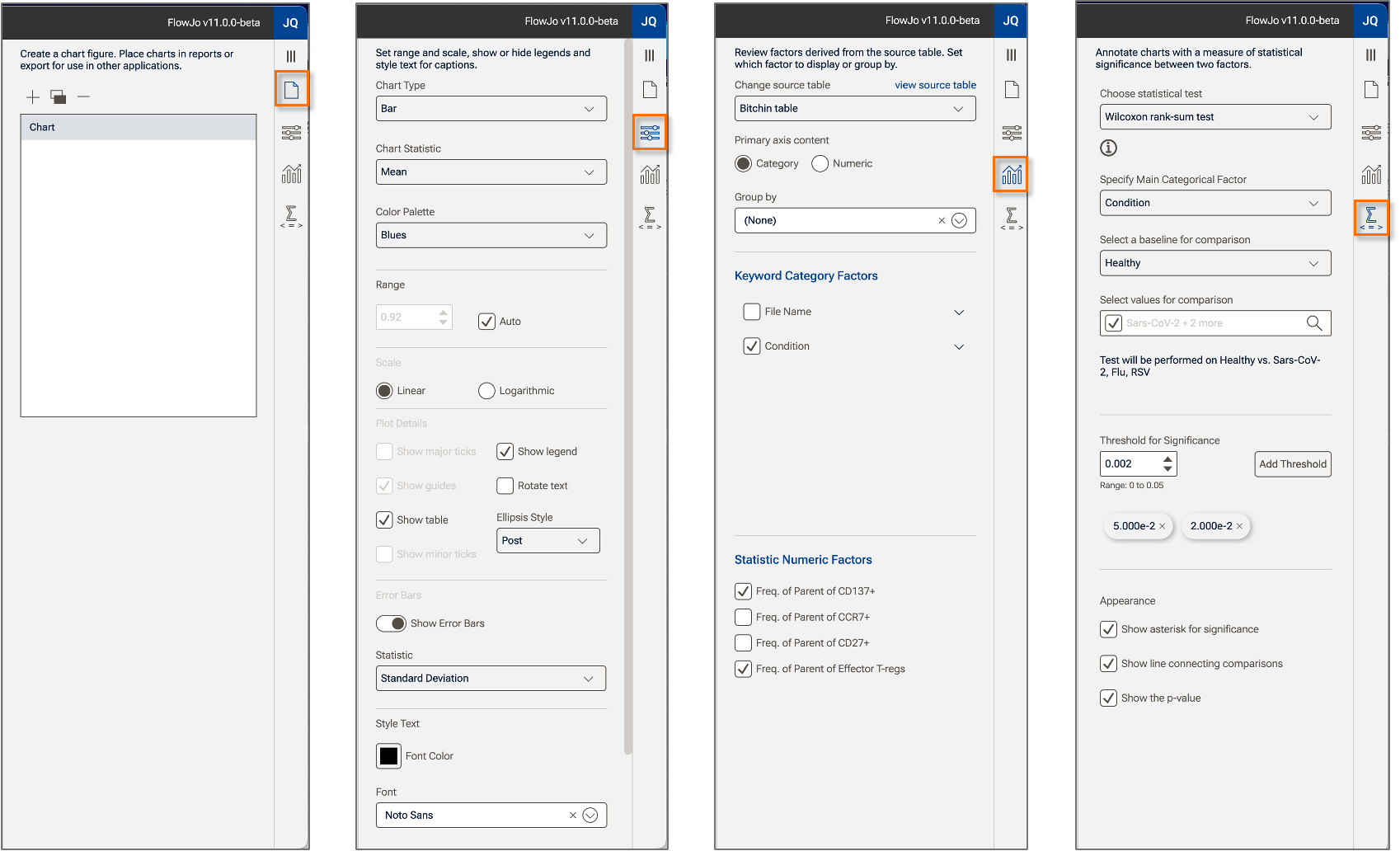Toggle the Show legend checkbox

point(505,452)
